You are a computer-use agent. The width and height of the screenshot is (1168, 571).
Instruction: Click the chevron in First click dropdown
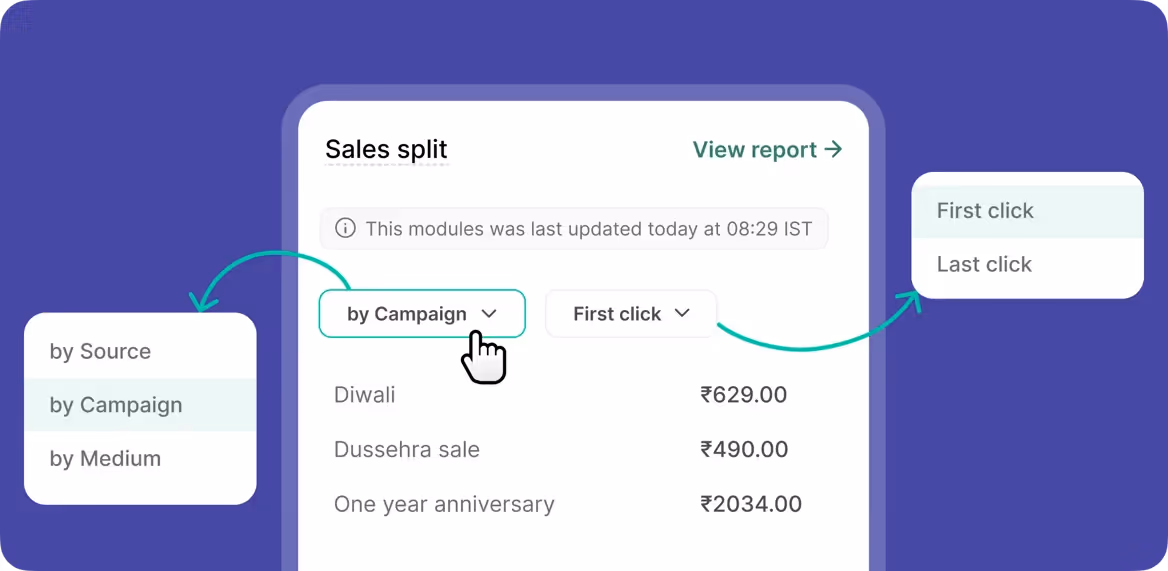click(682, 313)
